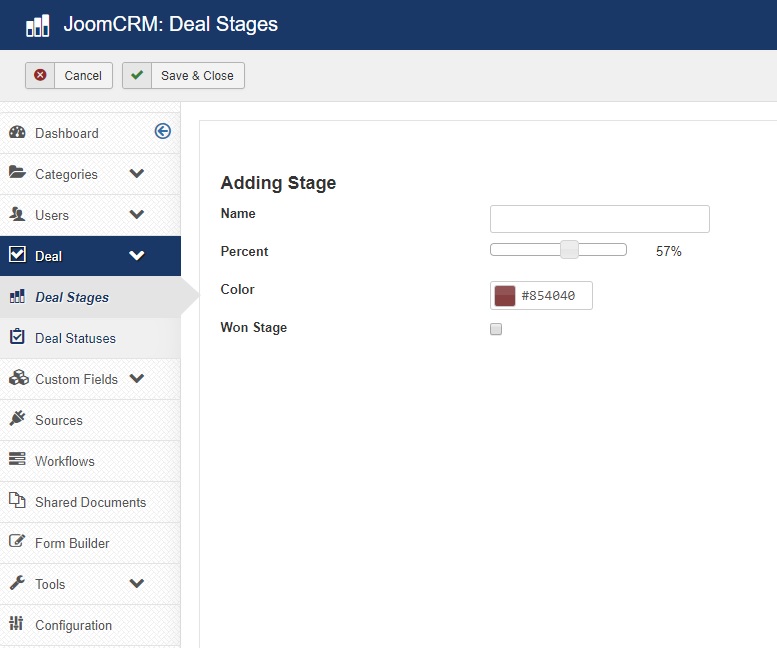Go to Sources in the sidebar

click(x=90, y=420)
